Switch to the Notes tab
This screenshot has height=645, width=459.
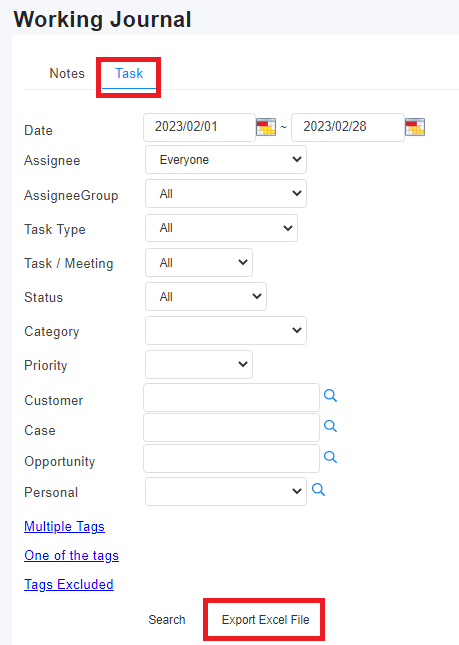point(67,73)
